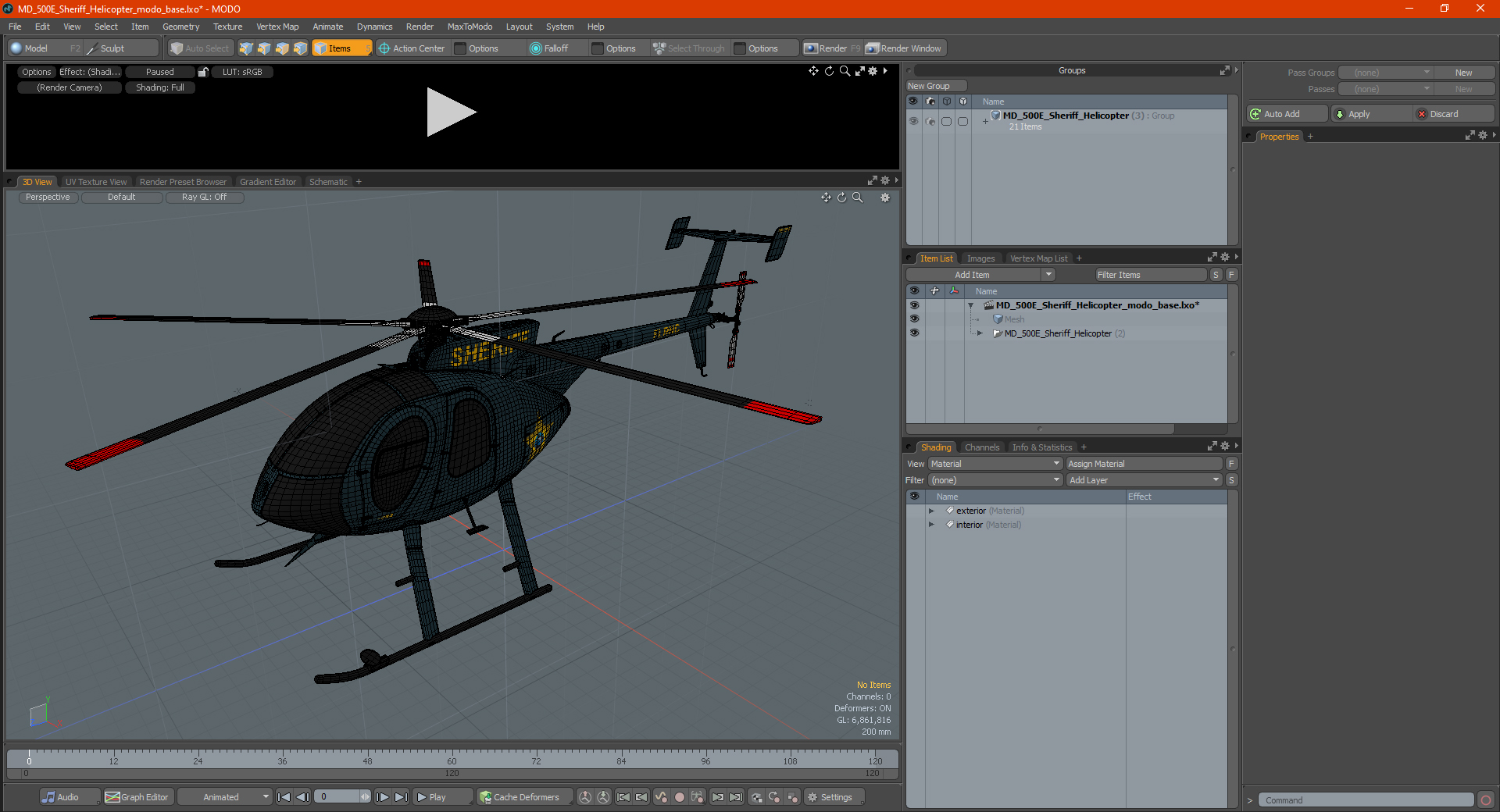1500x812 pixels.
Task: Click the render preview play triangle
Action: click(x=451, y=112)
